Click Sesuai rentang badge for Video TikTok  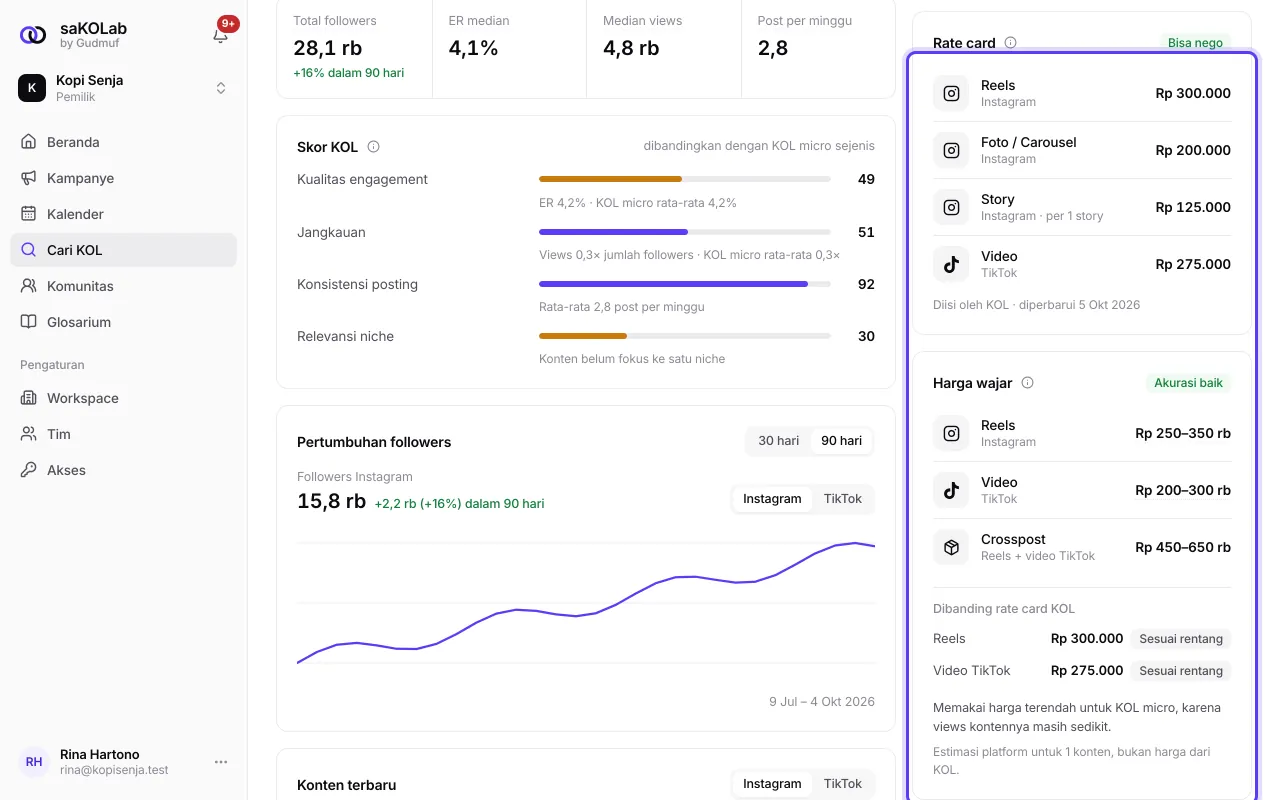point(1181,671)
